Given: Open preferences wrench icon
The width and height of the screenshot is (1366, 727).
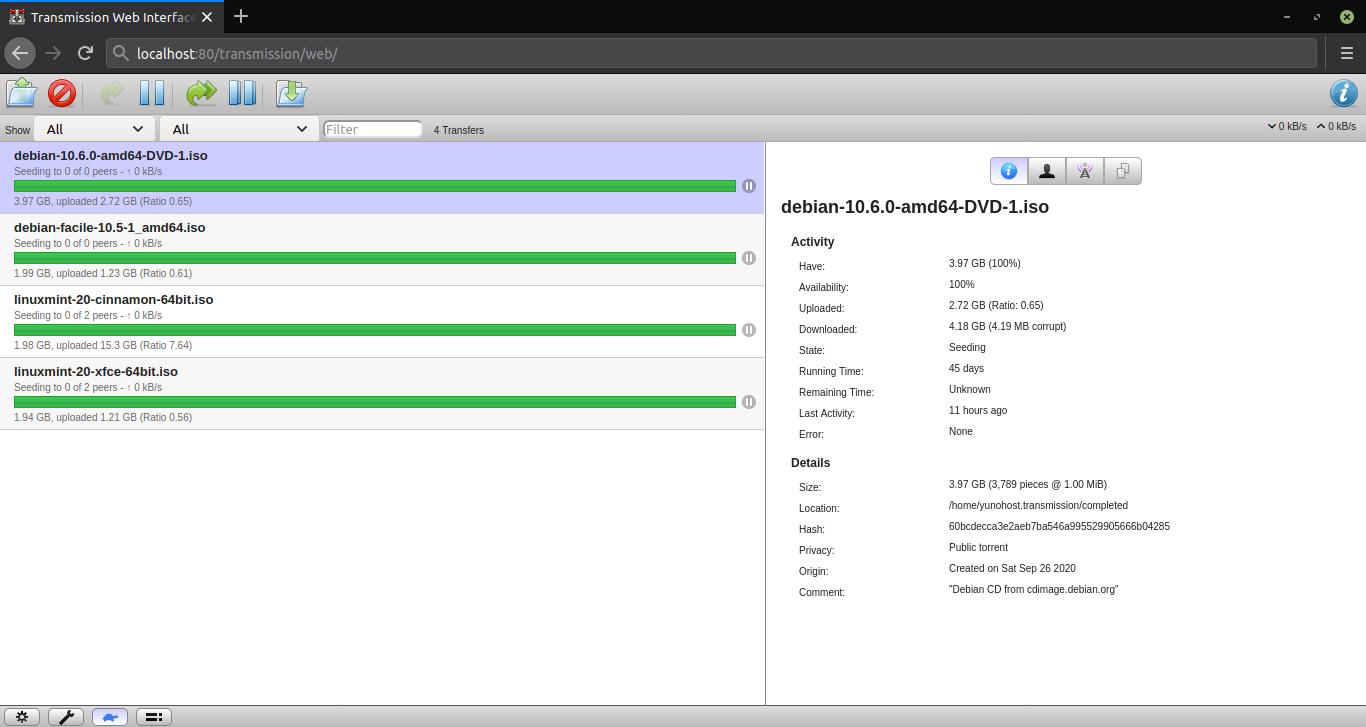Looking at the screenshot, I should pos(66,717).
